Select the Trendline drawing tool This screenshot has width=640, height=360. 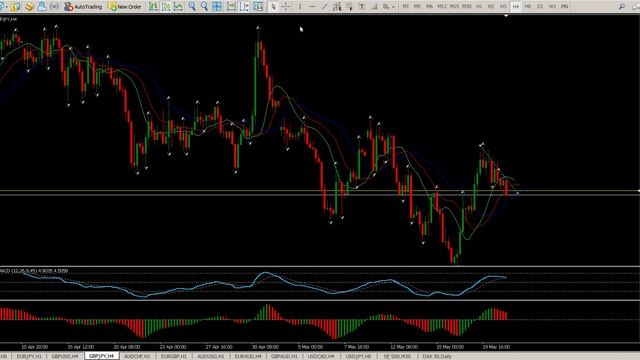[324, 7]
